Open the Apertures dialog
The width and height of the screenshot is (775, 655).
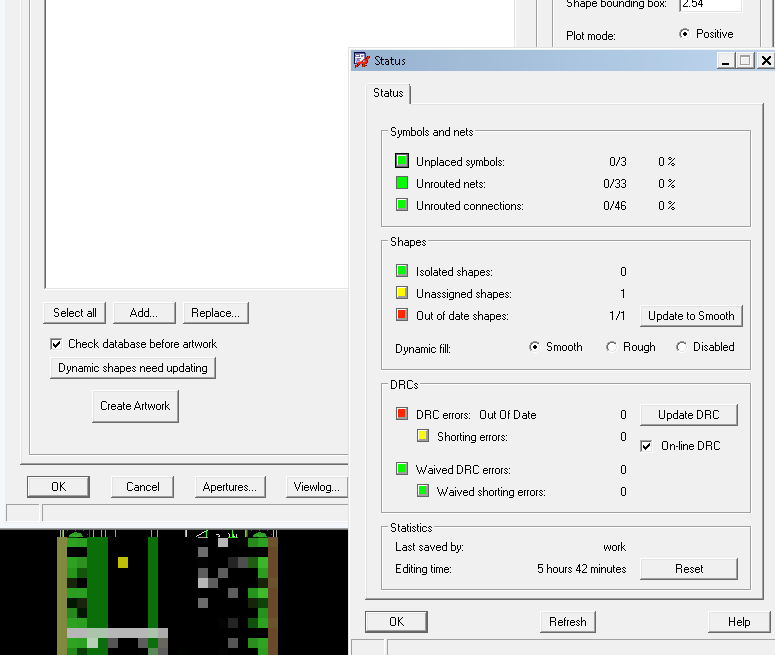tap(231, 487)
